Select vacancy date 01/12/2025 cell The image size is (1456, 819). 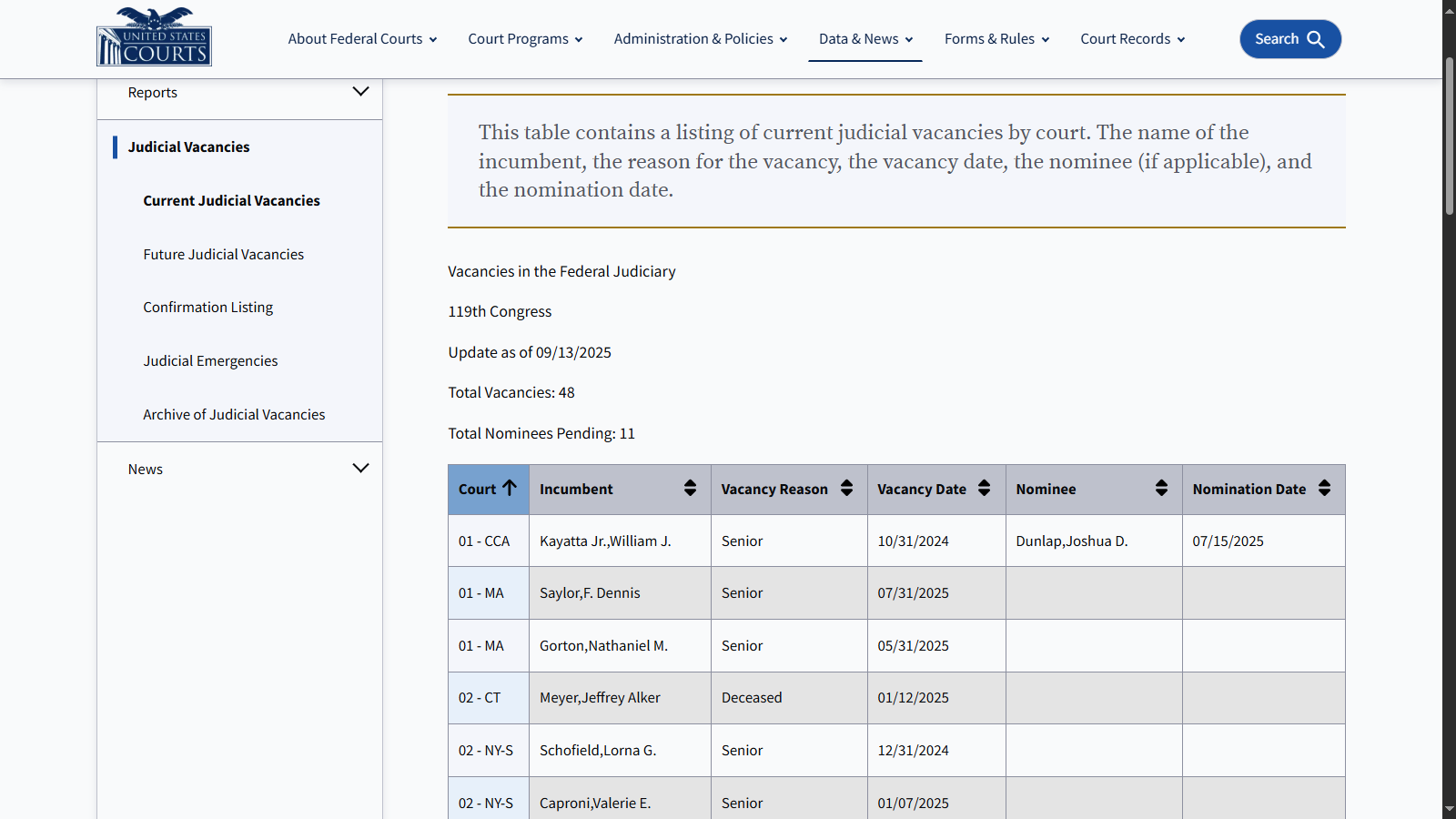pos(936,698)
